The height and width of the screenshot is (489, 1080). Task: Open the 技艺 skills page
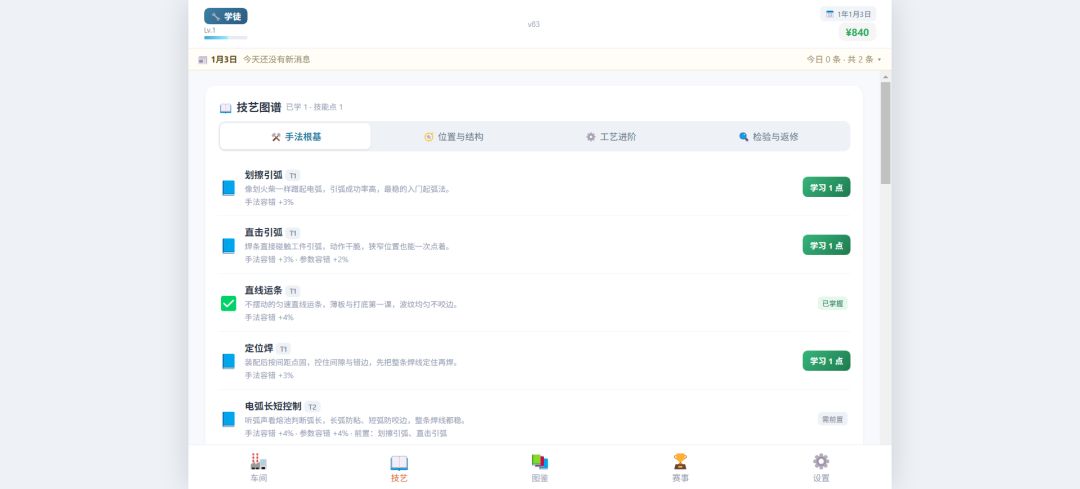[399, 468]
